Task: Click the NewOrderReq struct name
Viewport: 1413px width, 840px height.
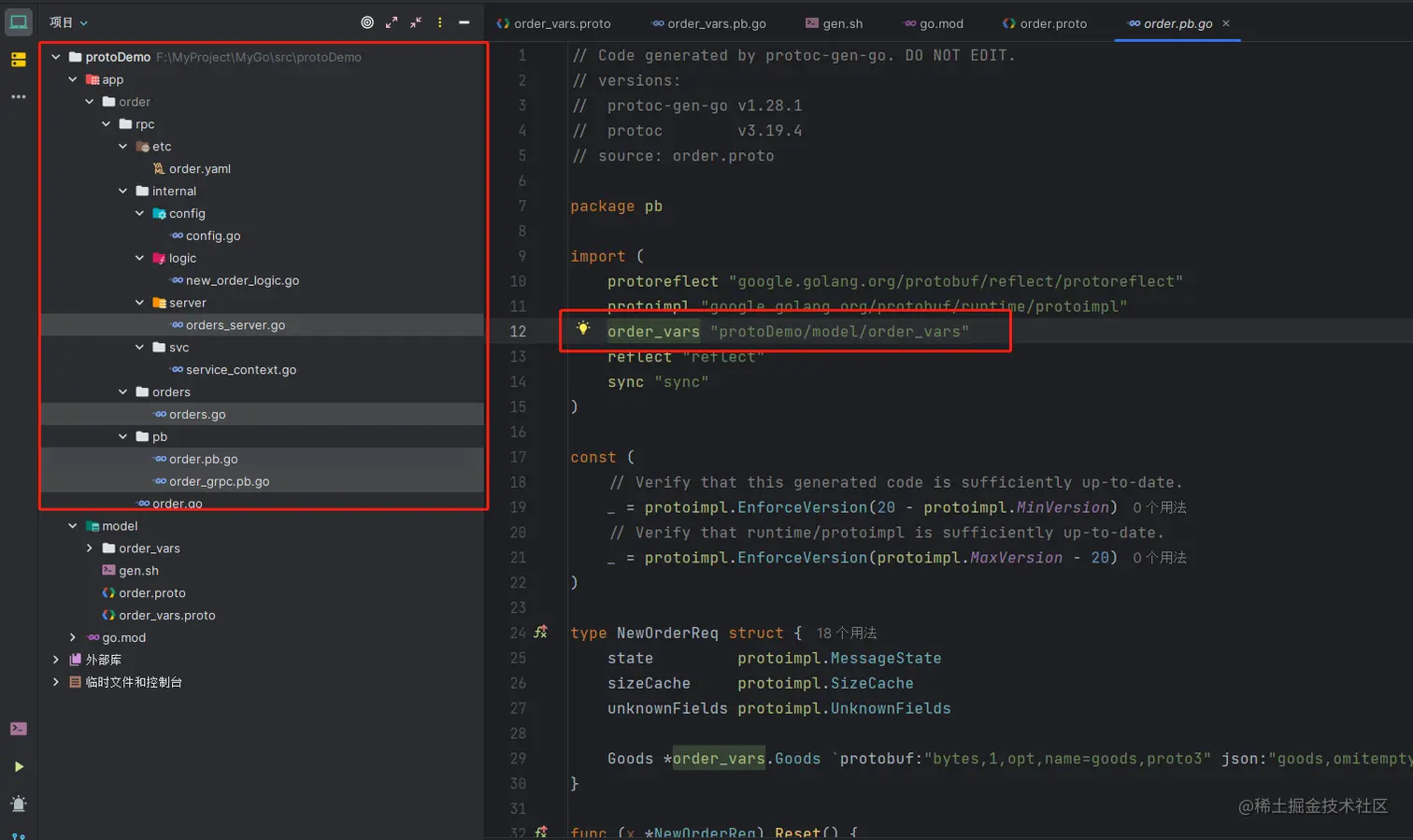Action: pyautogui.click(x=667, y=634)
